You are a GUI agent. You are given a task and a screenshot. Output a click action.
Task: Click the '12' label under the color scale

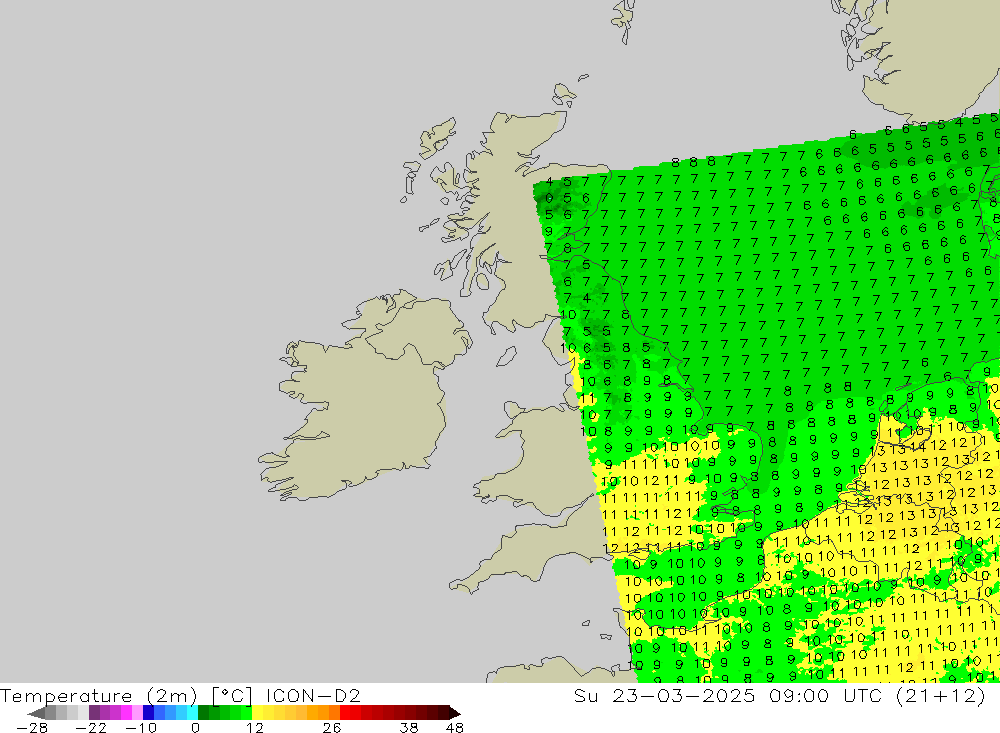point(255,727)
